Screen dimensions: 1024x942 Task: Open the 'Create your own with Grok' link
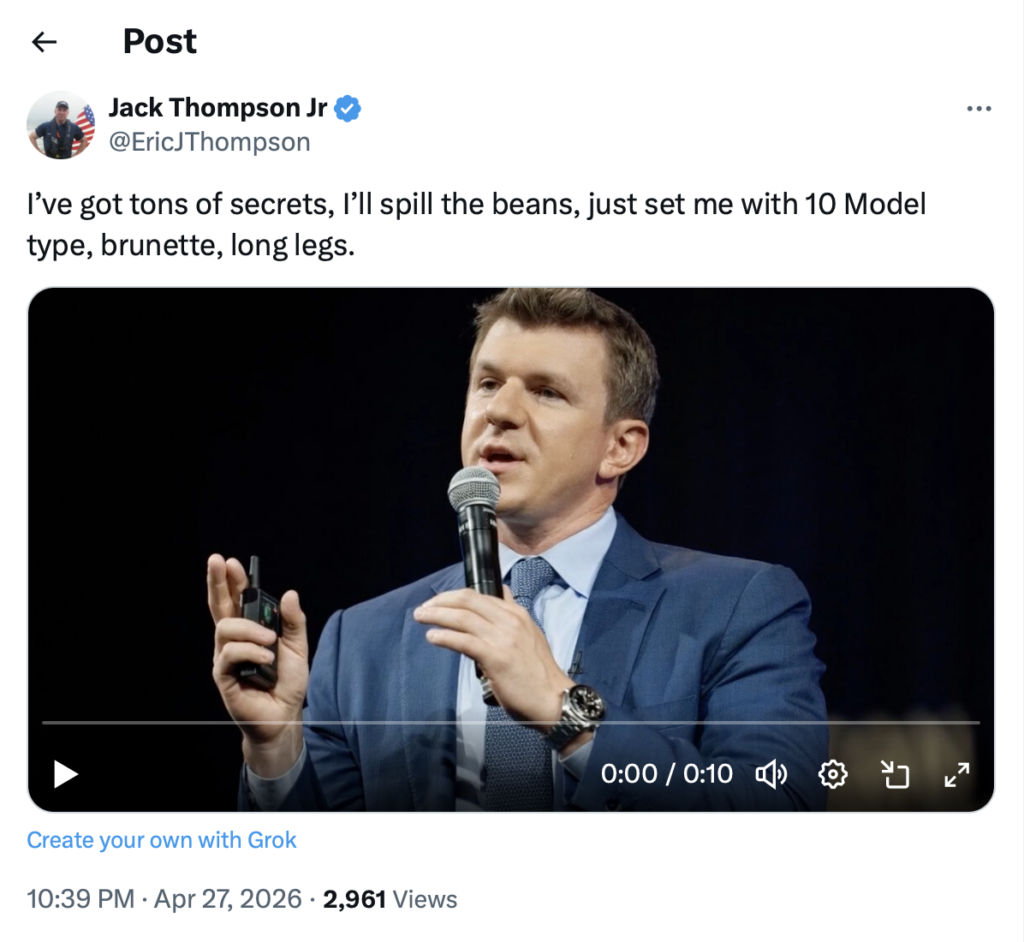pos(162,840)
